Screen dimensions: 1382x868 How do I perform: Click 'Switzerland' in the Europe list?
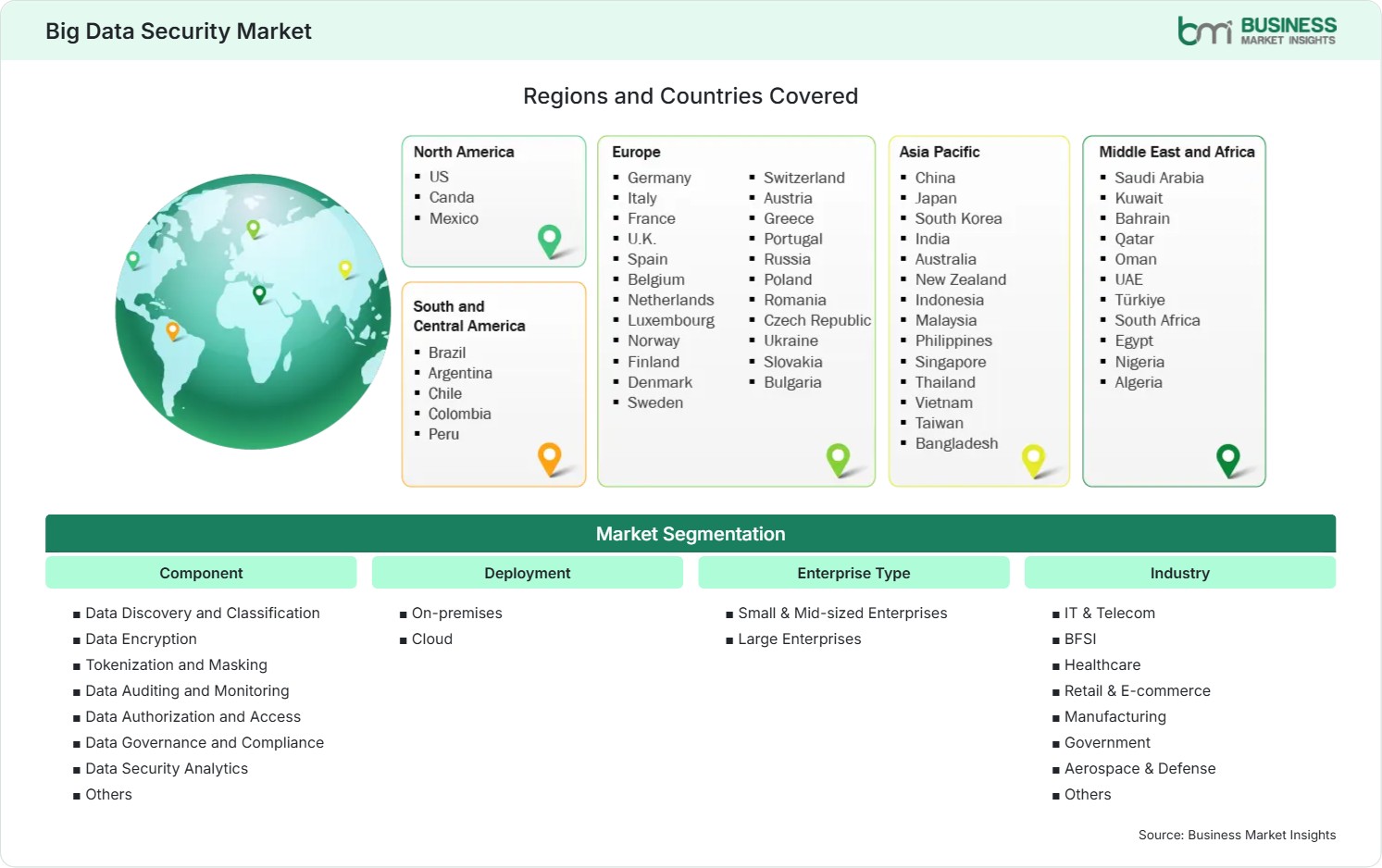pos(804,178)
